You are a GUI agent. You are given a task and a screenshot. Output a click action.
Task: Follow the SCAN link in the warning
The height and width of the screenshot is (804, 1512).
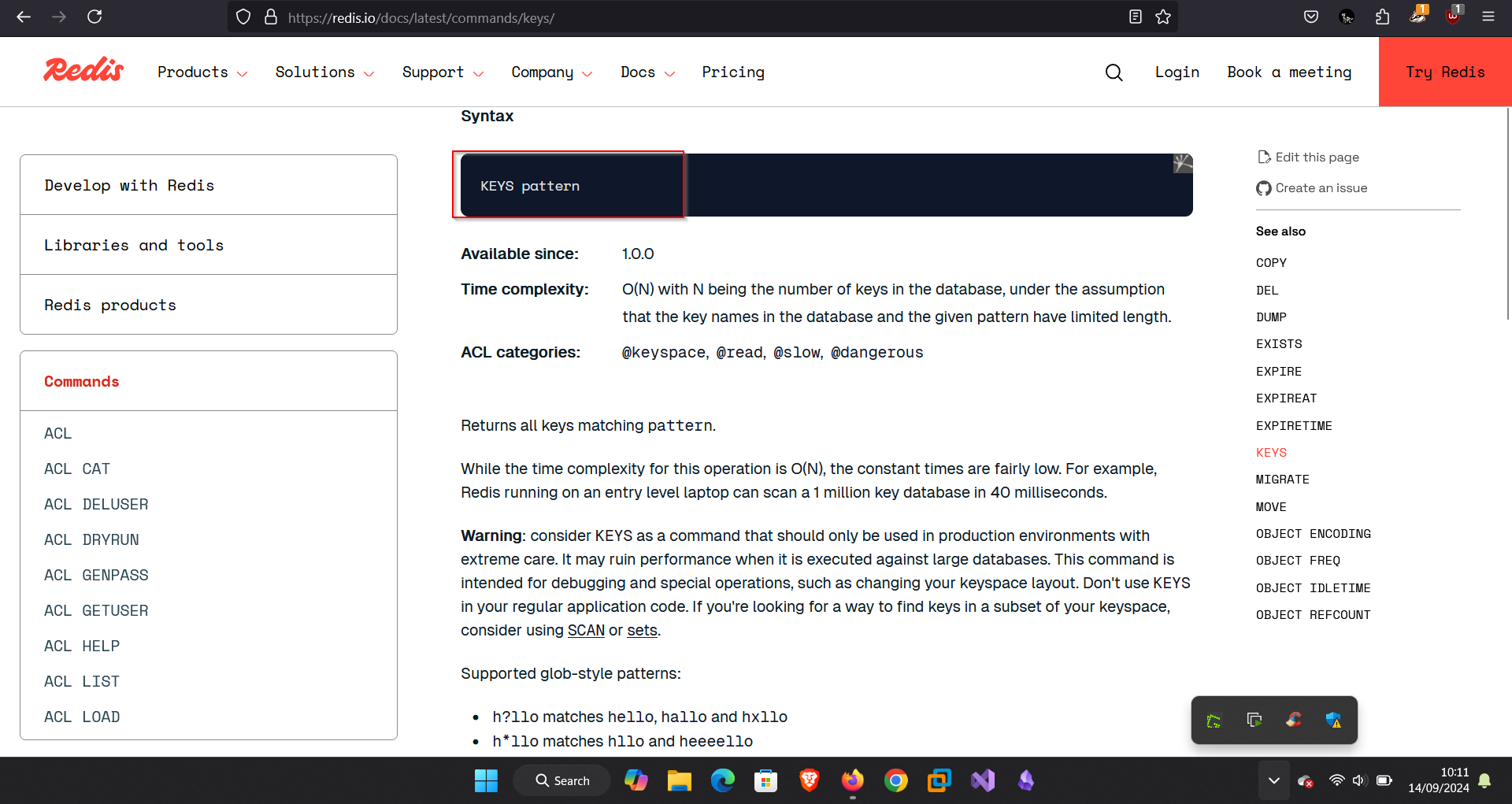(x=586, y=630)
